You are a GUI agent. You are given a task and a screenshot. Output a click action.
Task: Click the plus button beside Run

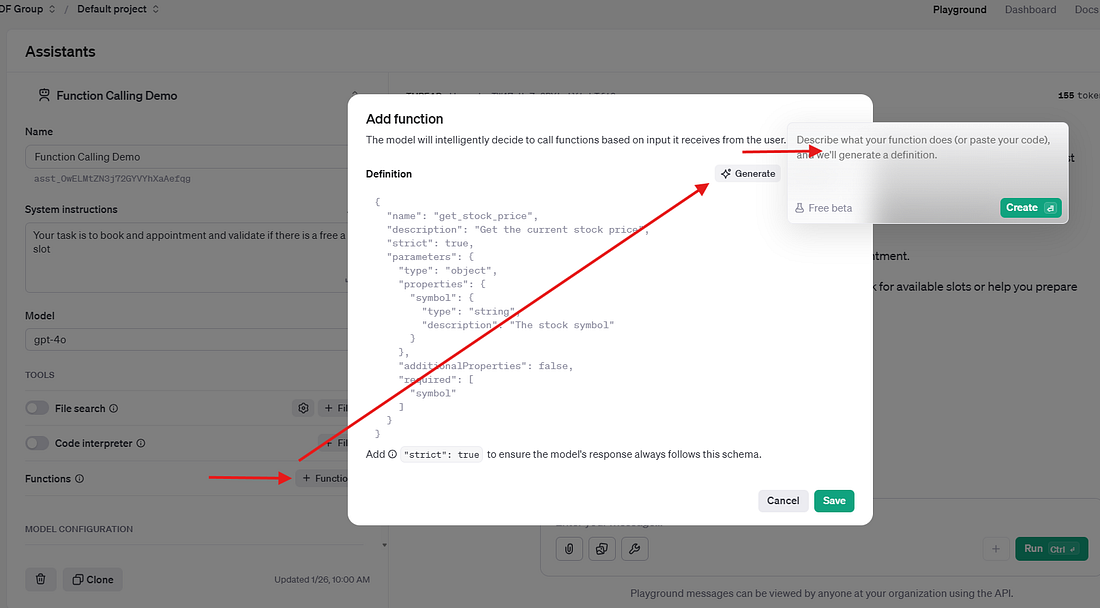pyautogui.click(x=995, y=549)
